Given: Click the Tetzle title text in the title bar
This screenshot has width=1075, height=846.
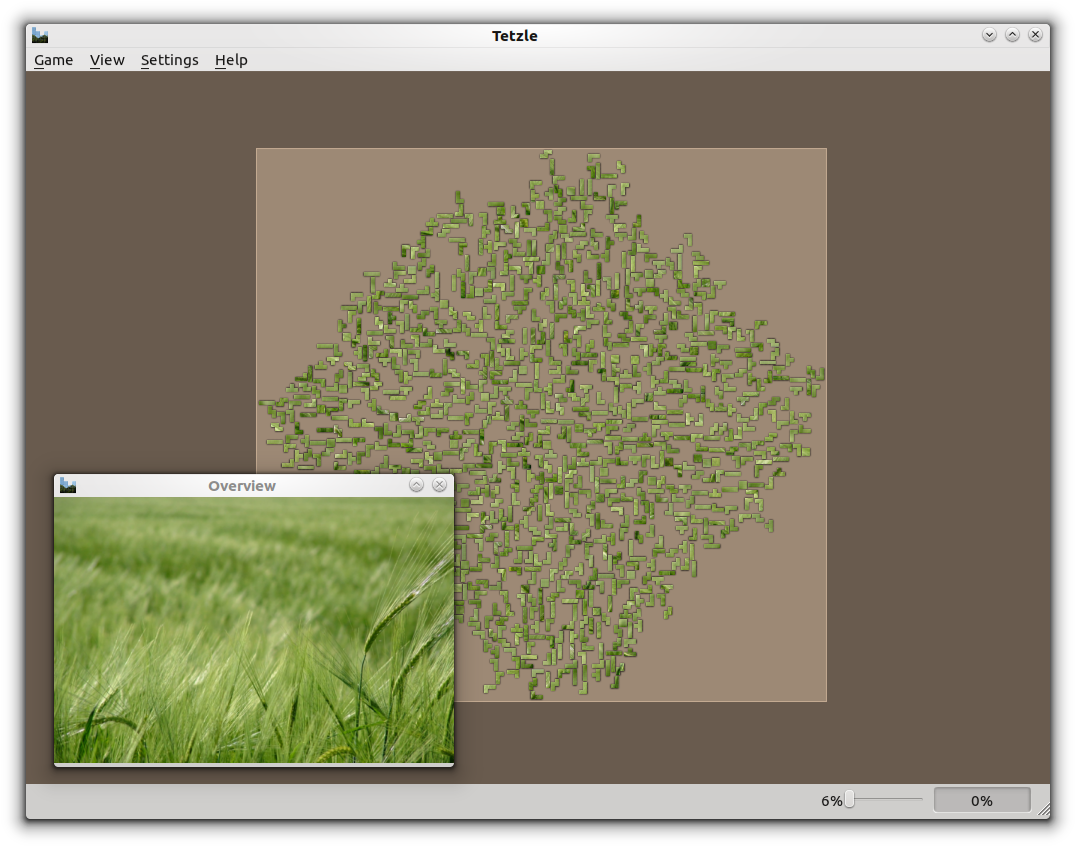Looking at the screenshot, I should (514, 35).
